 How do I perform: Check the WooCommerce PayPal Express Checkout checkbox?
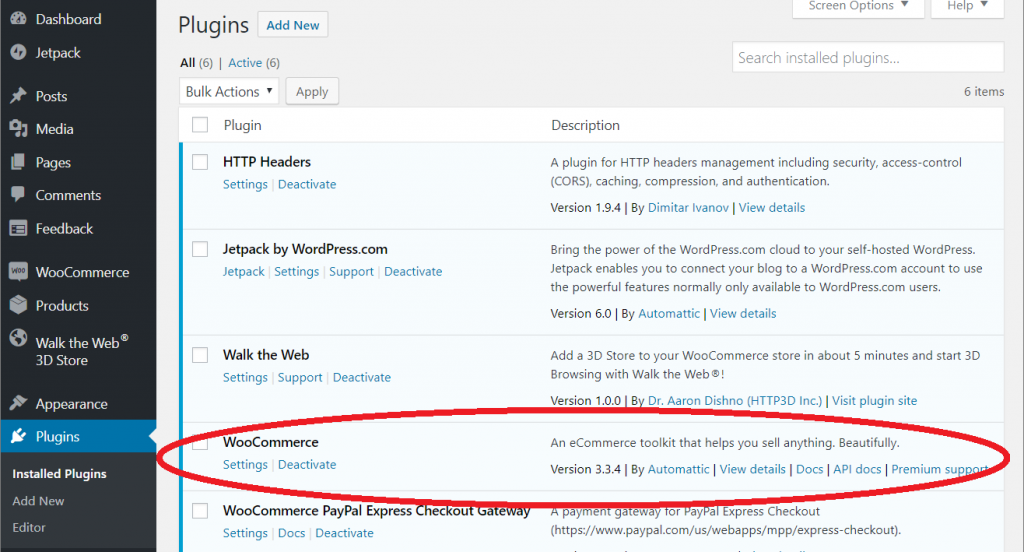click(200, 511)
